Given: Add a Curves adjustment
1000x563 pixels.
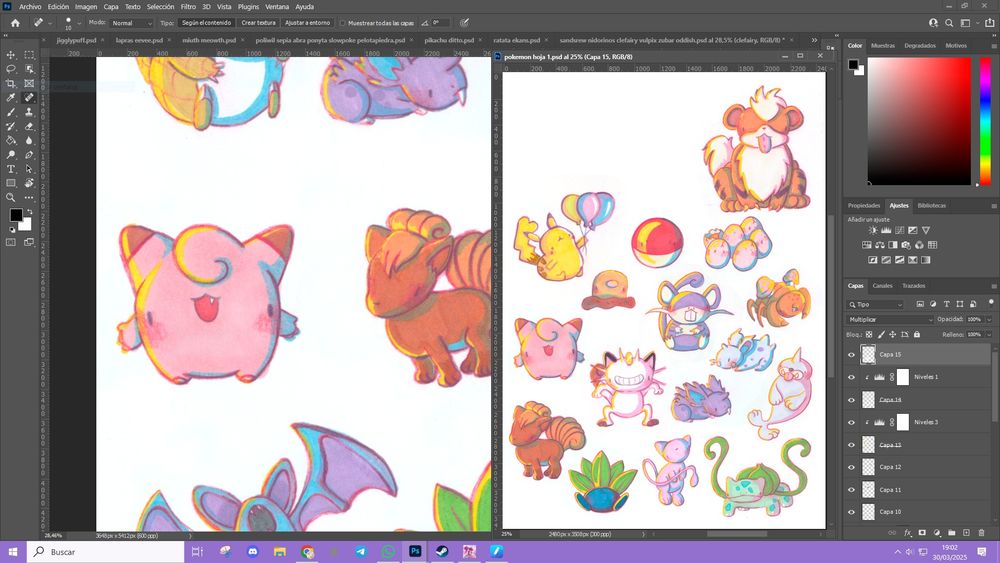Looking at the screenshot, I should click(899, 230).
